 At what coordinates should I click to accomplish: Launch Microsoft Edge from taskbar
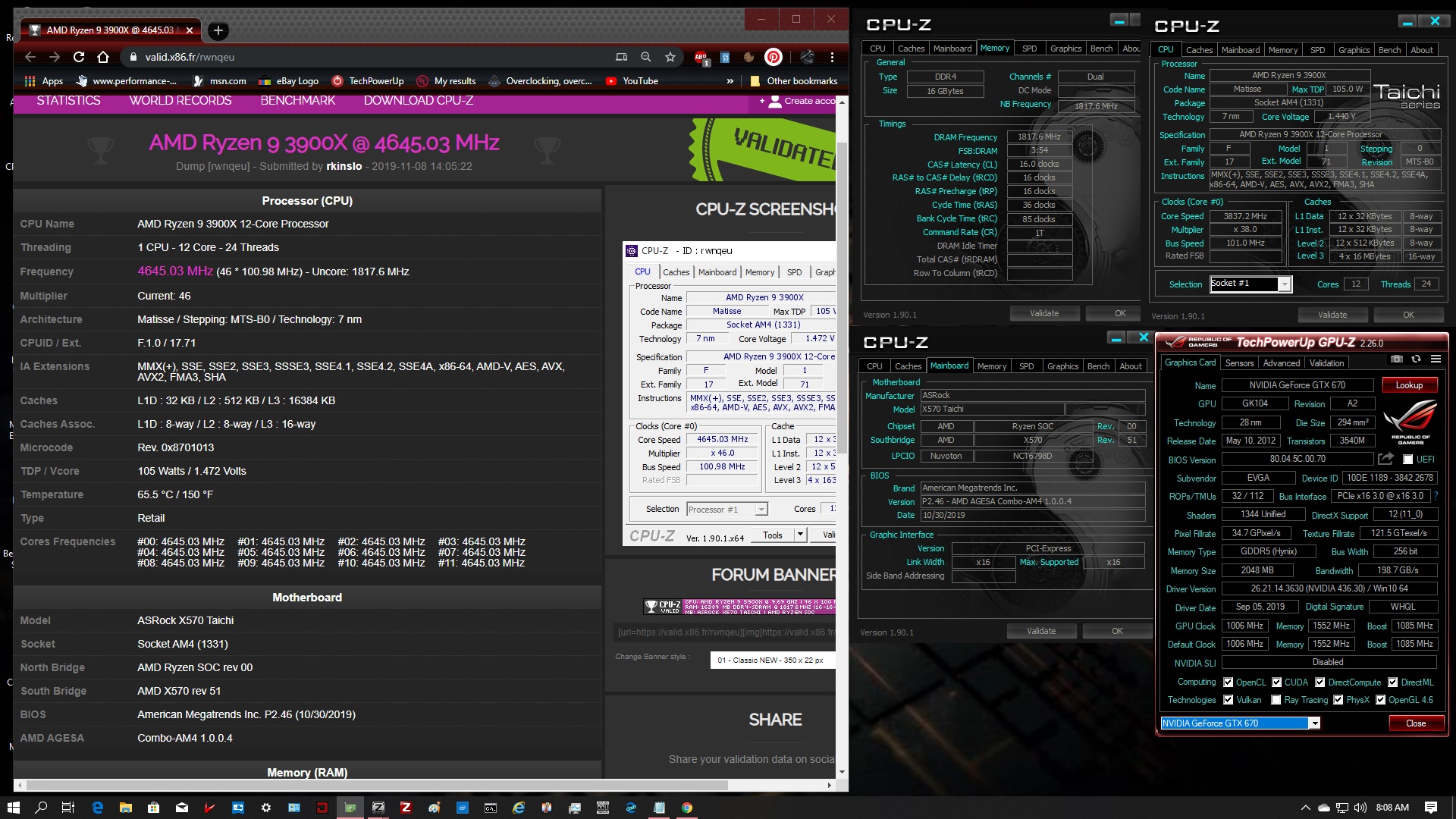pyautogui.click(x=97, y=808)
